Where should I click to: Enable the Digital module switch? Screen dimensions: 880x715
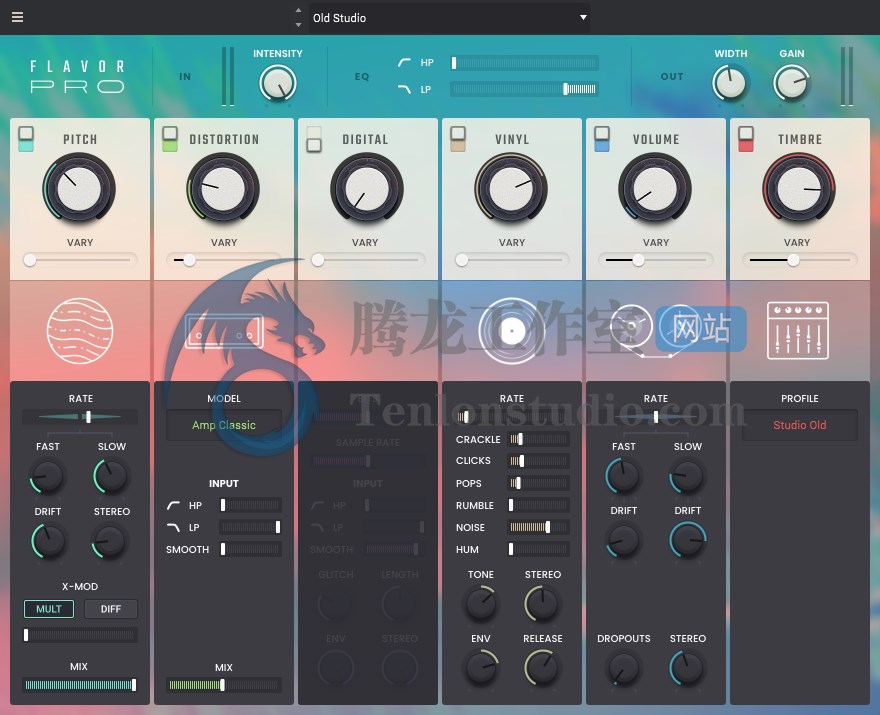(x=314, y=139)
